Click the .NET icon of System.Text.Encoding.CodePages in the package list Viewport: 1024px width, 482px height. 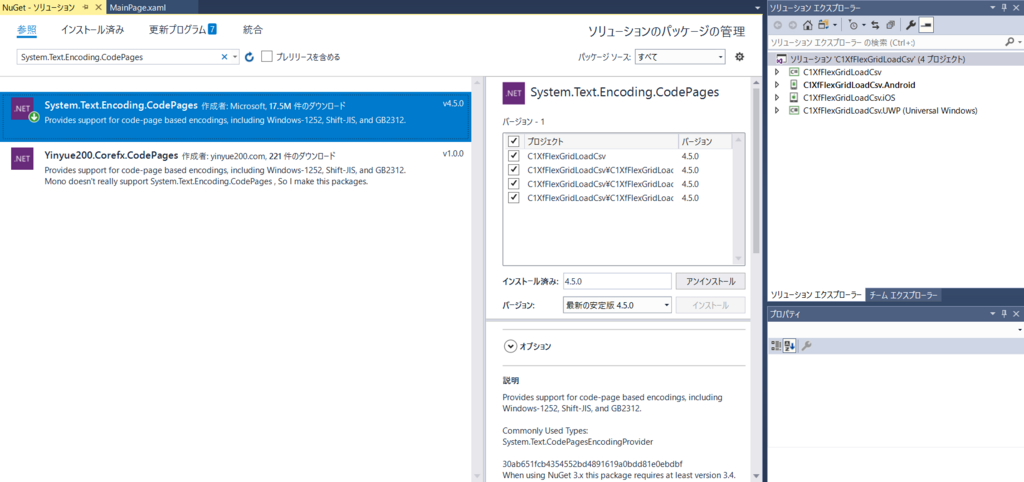(x=23, y=109)
